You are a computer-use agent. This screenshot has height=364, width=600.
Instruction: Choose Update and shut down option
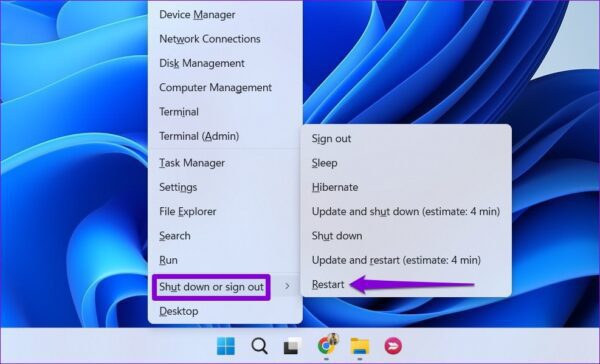tap(406, 212)
